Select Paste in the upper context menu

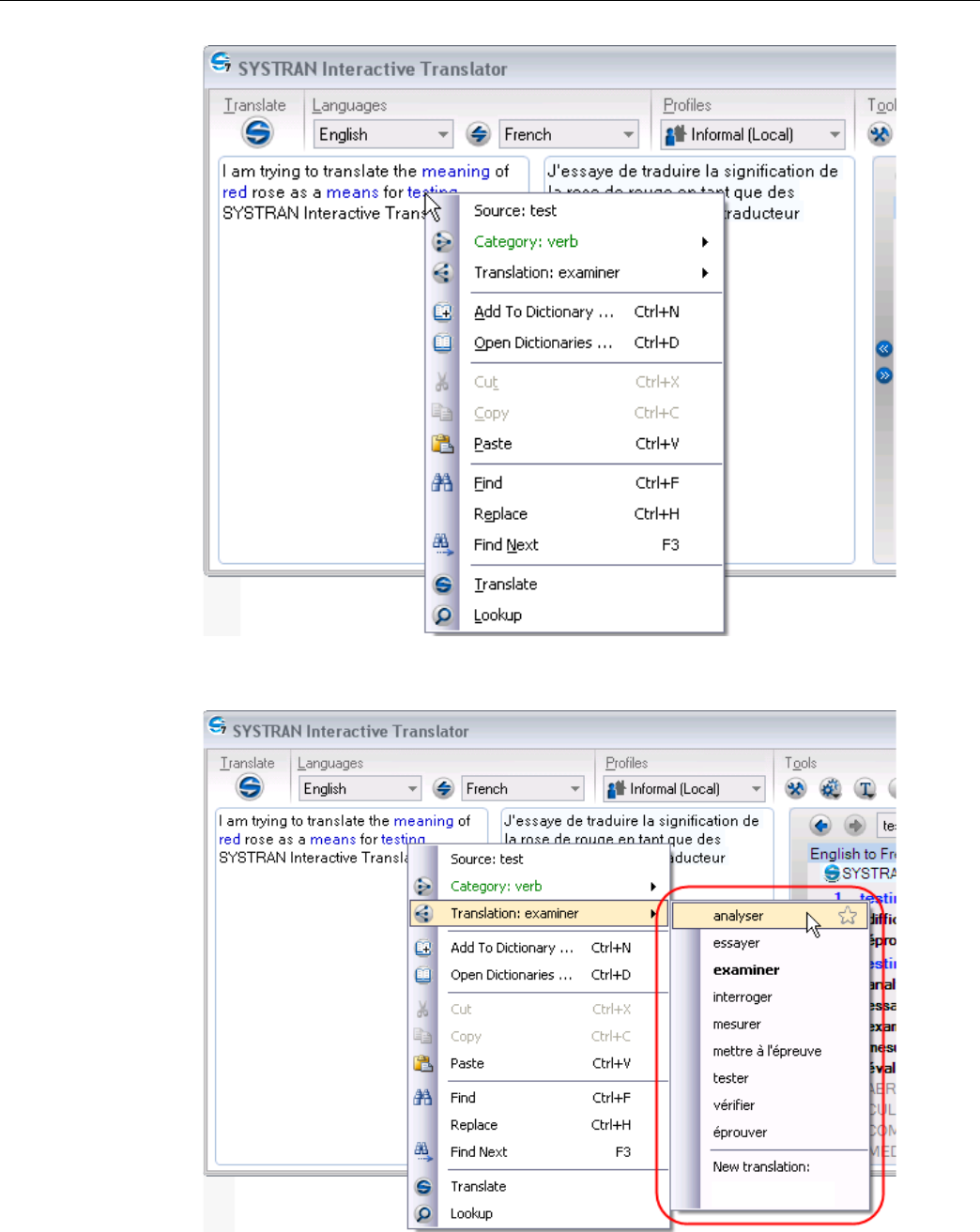tap(590, 444)
